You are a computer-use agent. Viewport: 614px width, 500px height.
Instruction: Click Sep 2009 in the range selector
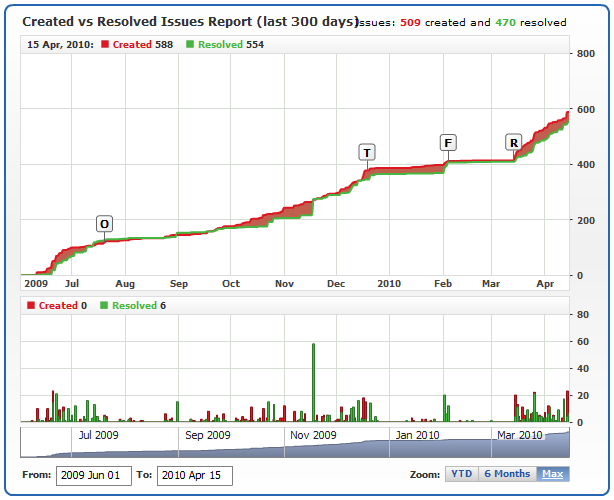(x=208, y=435)
